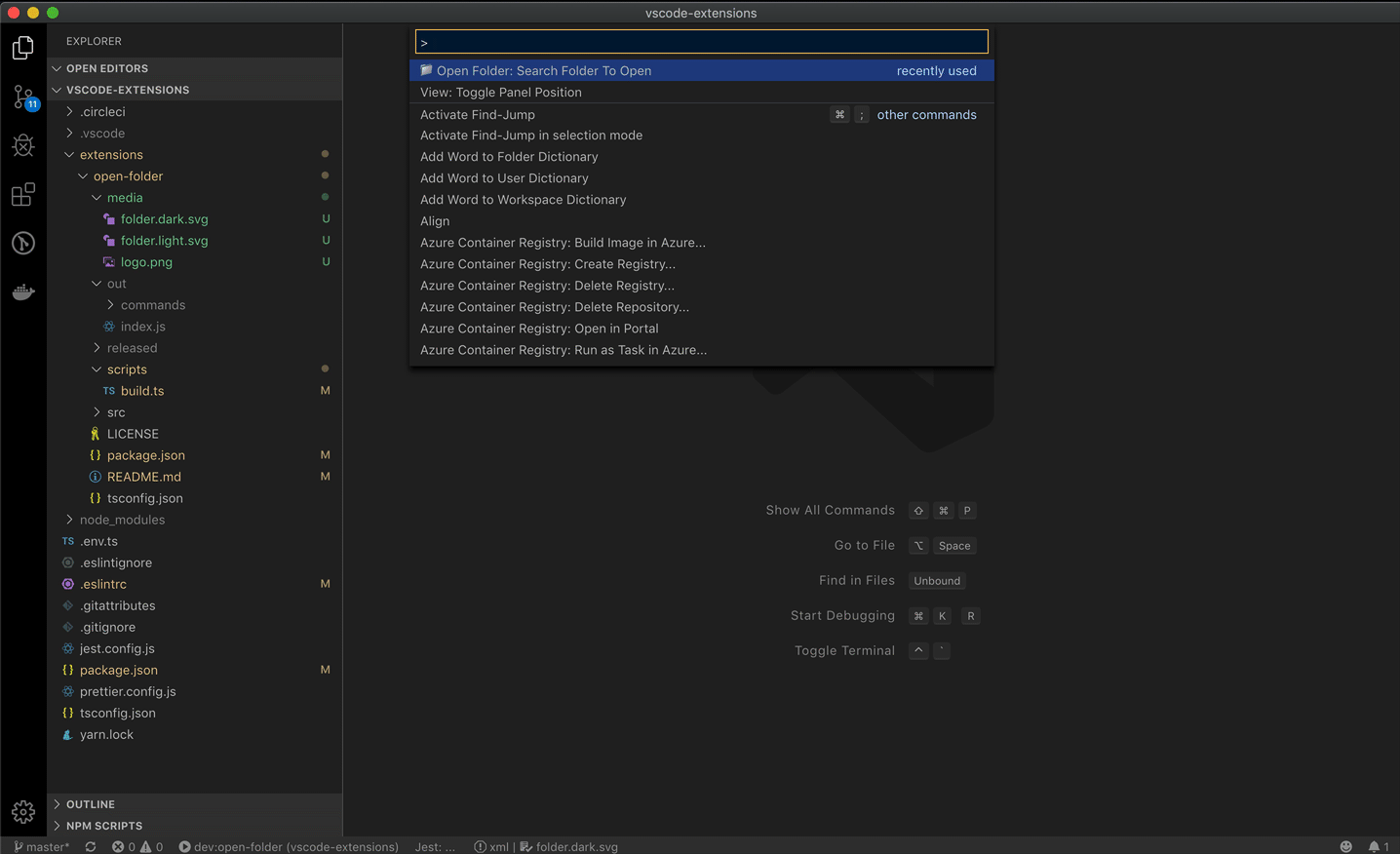Click the command palette input field
The height and width of the screenshot is (854, 1400).
pos(702,42)
